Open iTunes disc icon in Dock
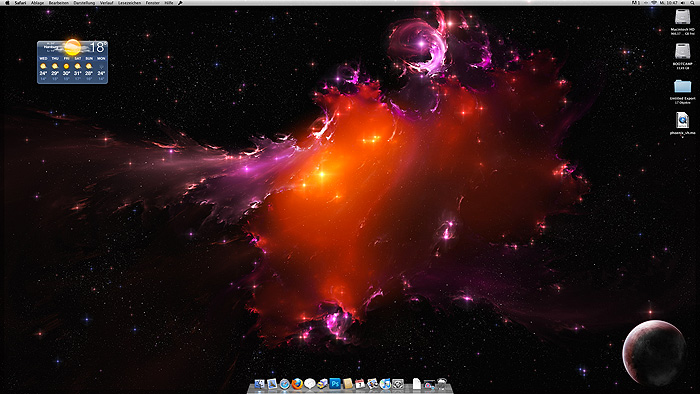This screenshot has width=700, height=394. click(x=385, y=384)
